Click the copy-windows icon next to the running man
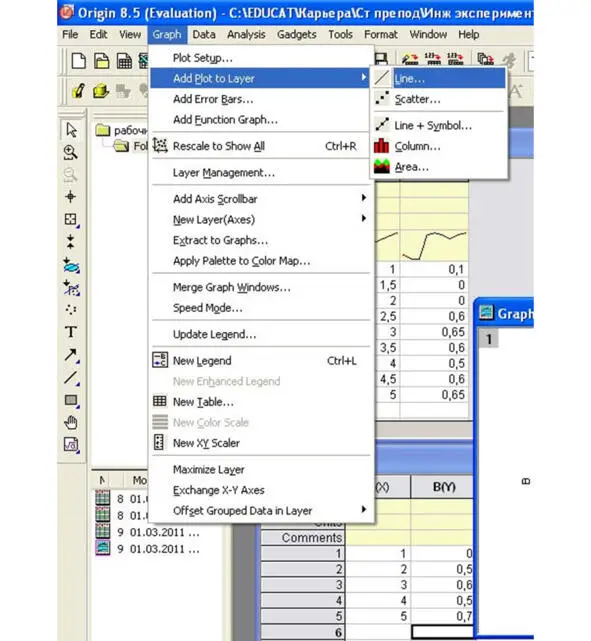 coord(485,58)
